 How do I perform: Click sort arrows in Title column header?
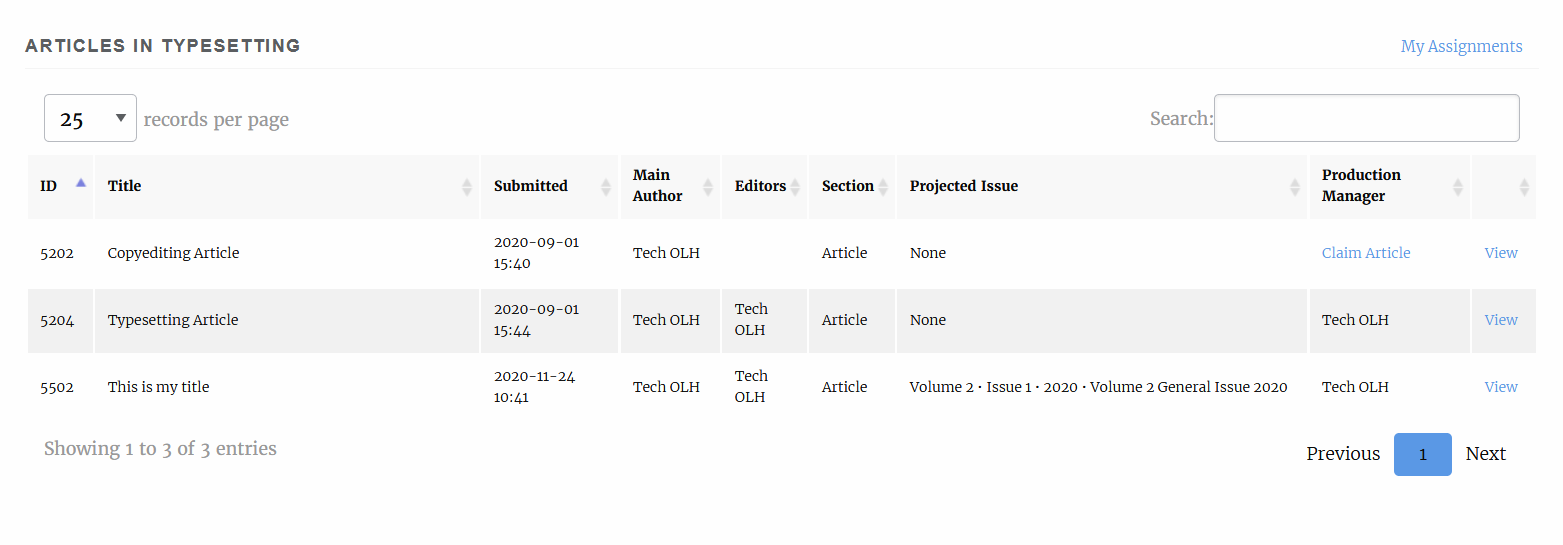pyautogui.click(x=466, y=187)
